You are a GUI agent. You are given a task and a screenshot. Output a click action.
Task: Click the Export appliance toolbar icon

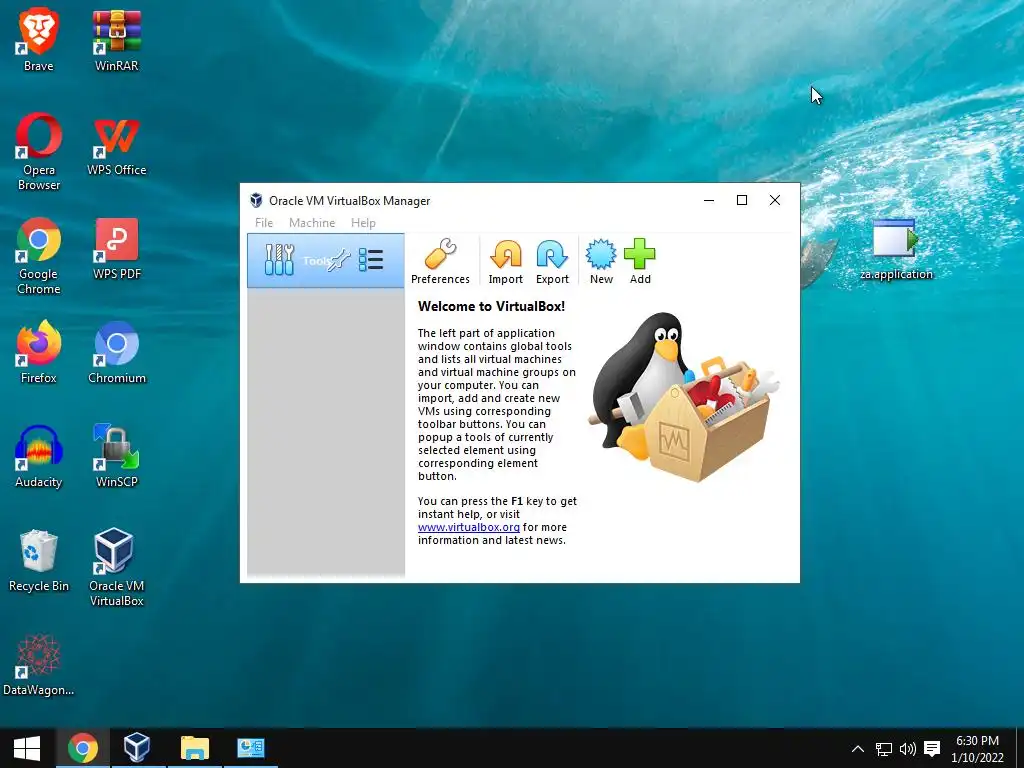(552, 255)
